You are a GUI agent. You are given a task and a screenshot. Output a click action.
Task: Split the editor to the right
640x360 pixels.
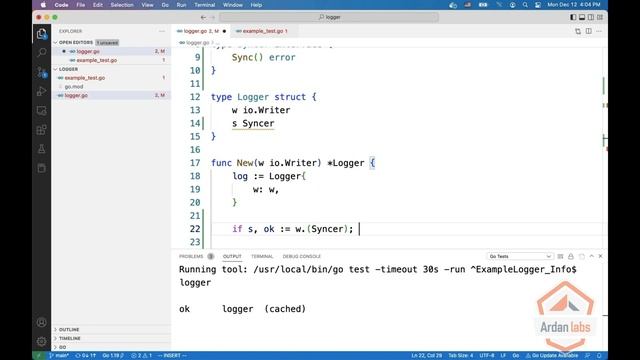(x=589, y=31)
